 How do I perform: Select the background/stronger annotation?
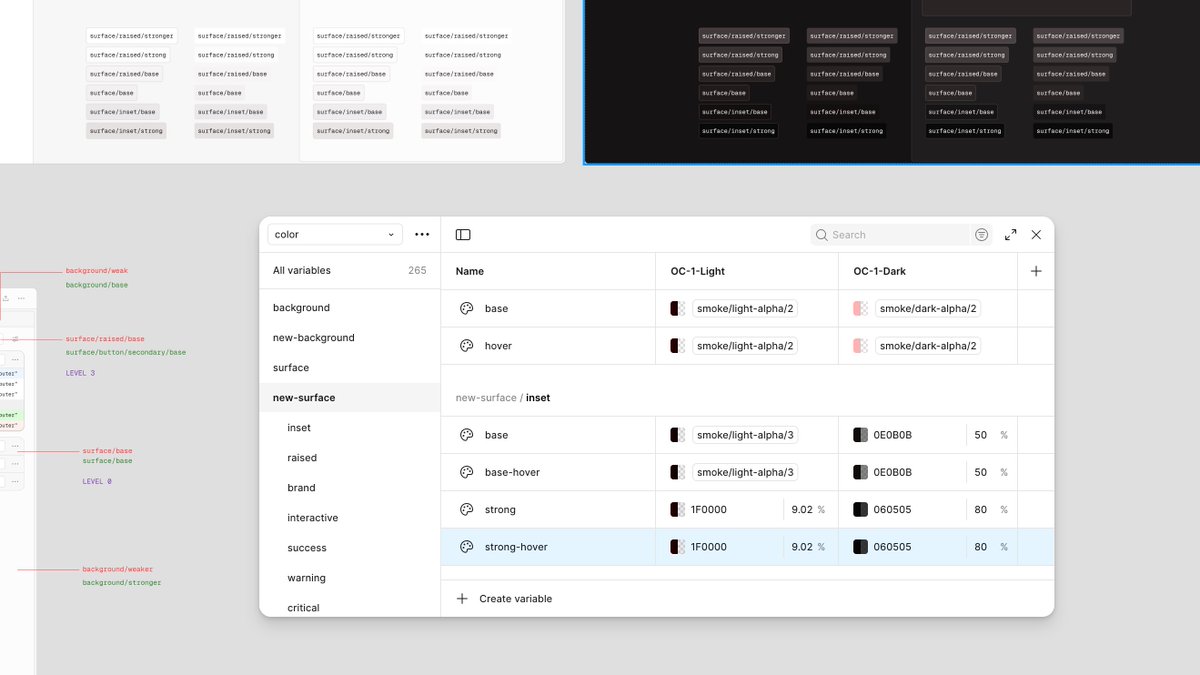click(122, 583)
